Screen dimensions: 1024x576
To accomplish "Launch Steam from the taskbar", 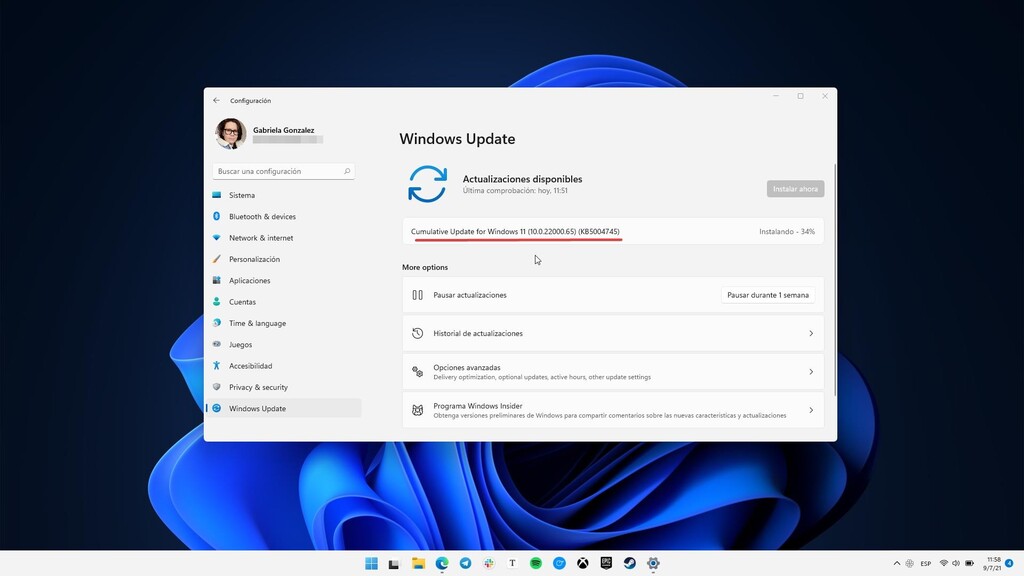I will 630,563.
